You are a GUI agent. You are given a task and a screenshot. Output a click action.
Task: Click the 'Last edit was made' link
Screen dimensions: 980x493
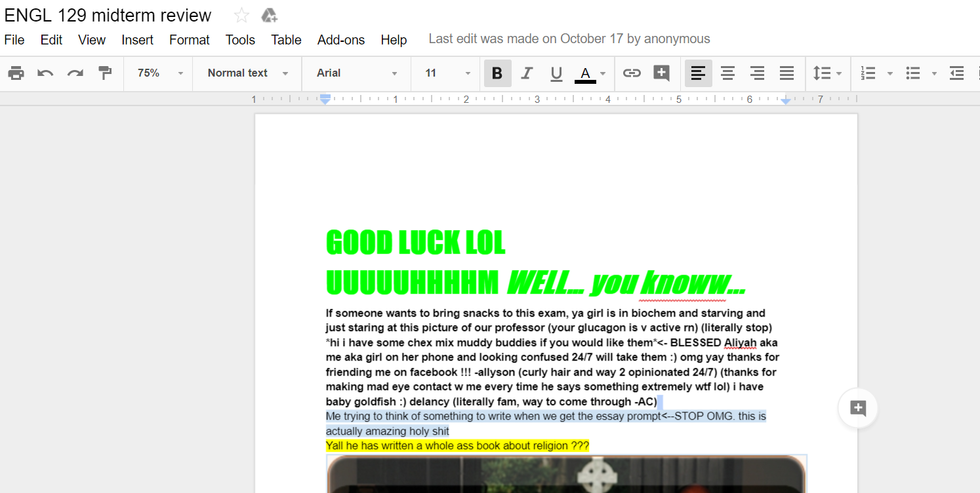coord(569,39)
